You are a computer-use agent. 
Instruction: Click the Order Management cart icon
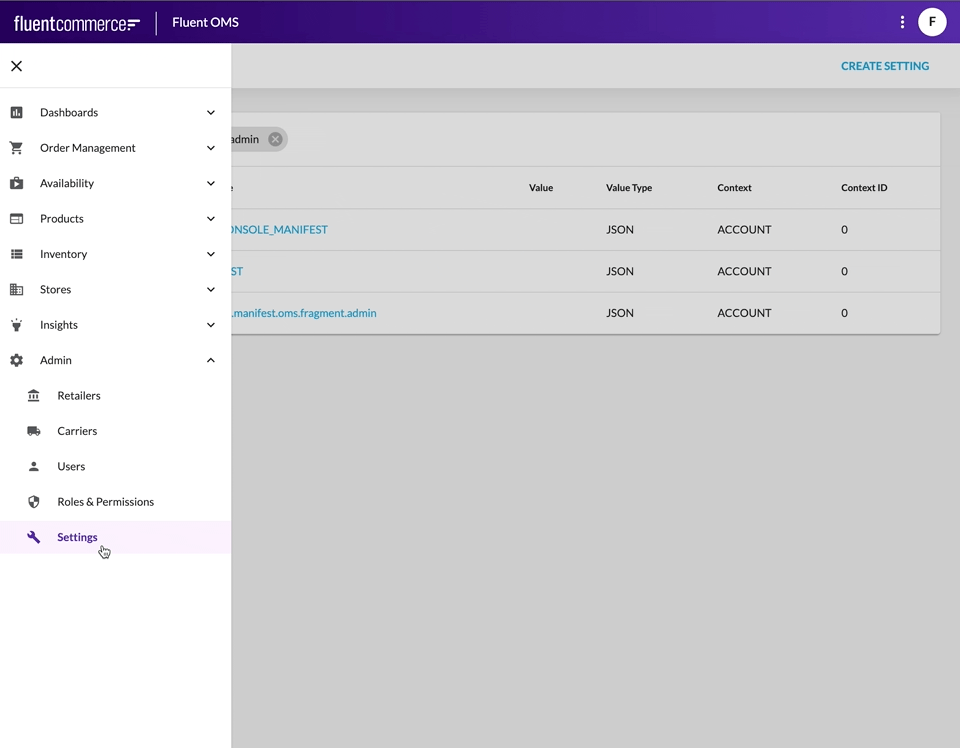[x=16, y=148]
